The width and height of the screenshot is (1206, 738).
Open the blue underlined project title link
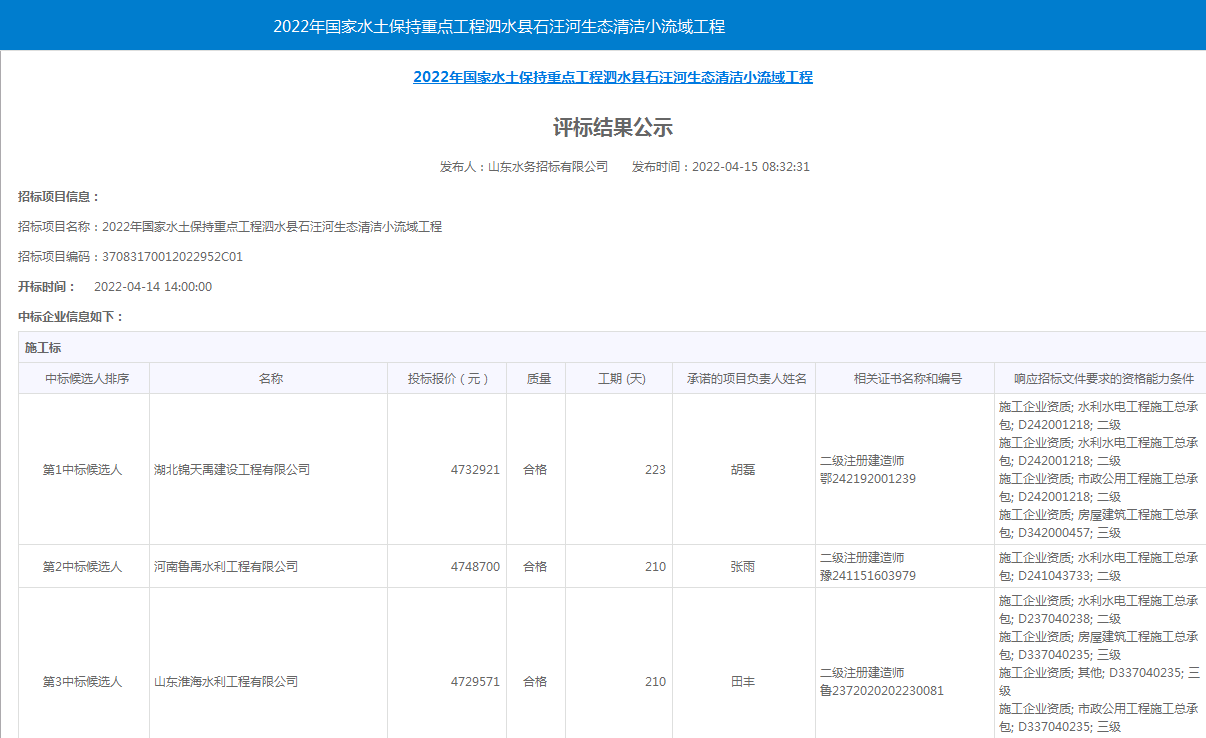coord(612,77)
